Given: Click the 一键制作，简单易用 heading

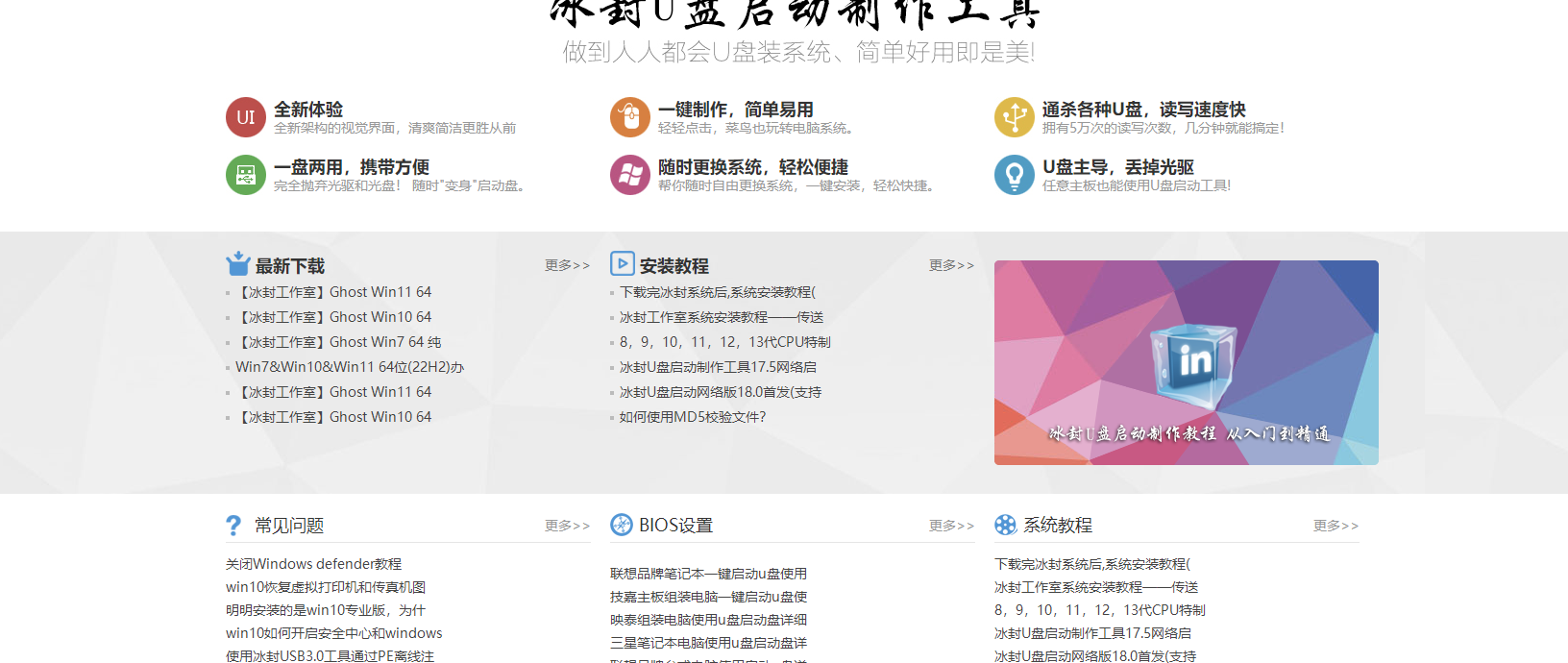Looking at the screenshot, I should point(736,110).
